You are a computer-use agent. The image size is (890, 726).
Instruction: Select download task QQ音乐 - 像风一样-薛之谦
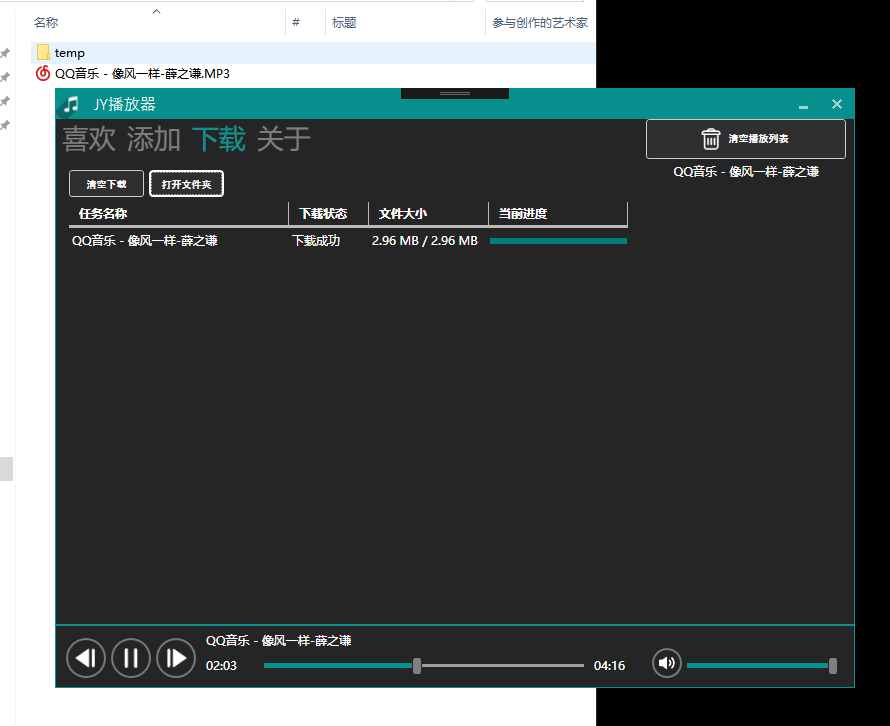145,241
